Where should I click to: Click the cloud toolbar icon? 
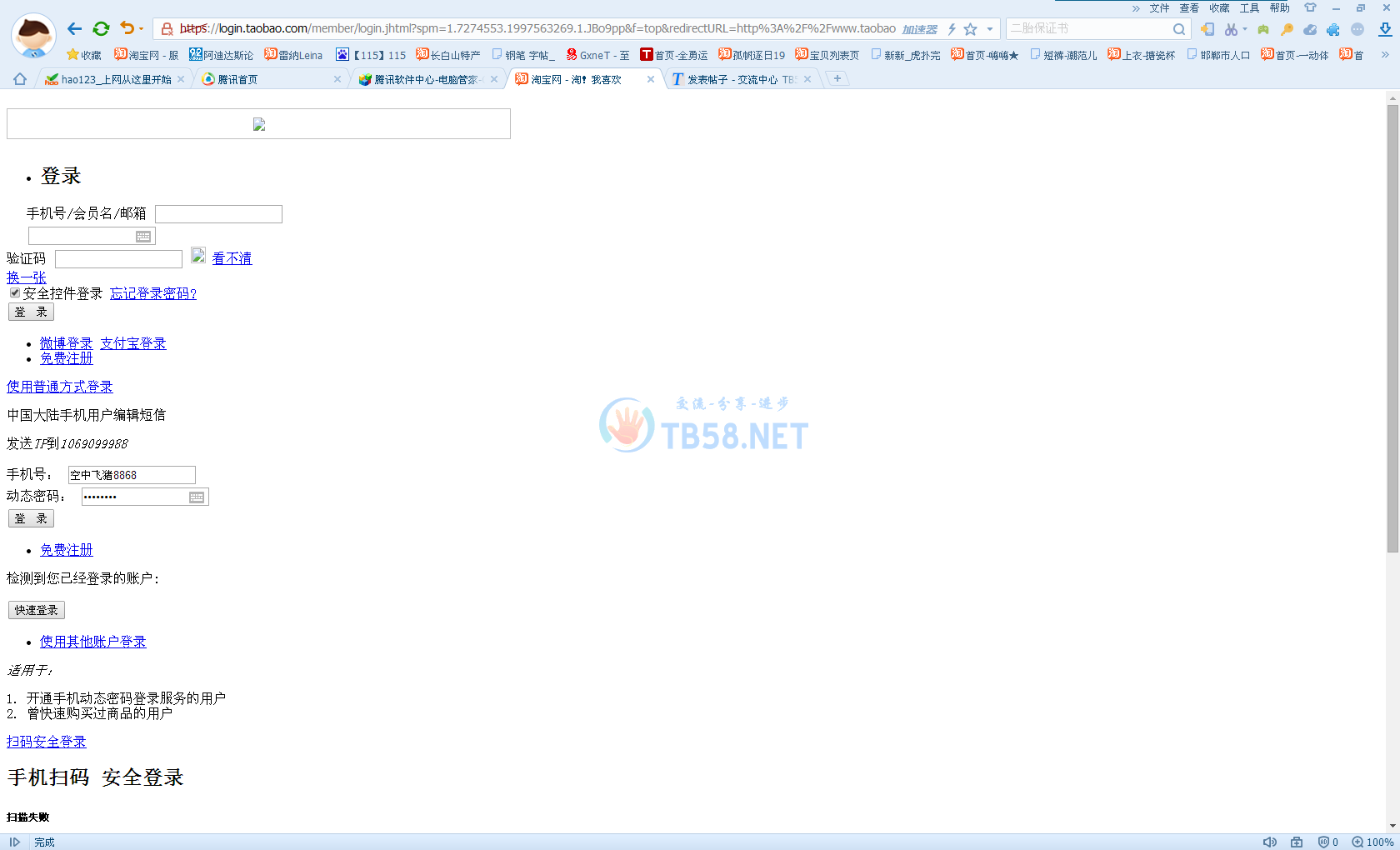(x=1310, y=29)
